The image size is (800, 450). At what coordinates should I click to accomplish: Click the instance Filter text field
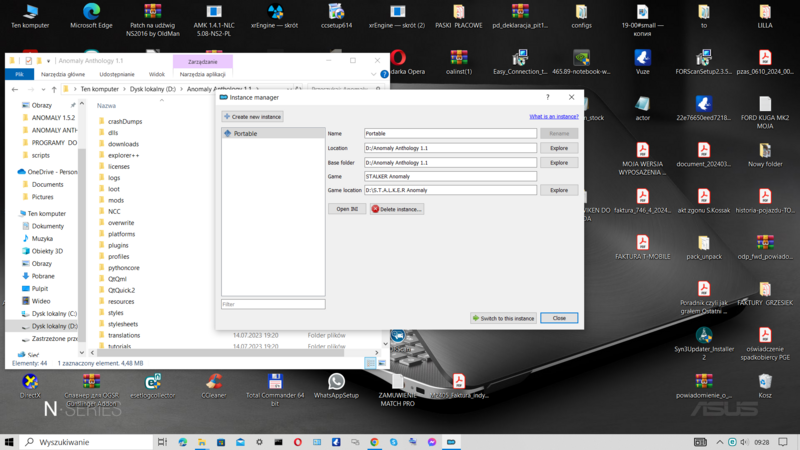click(273, 304)
